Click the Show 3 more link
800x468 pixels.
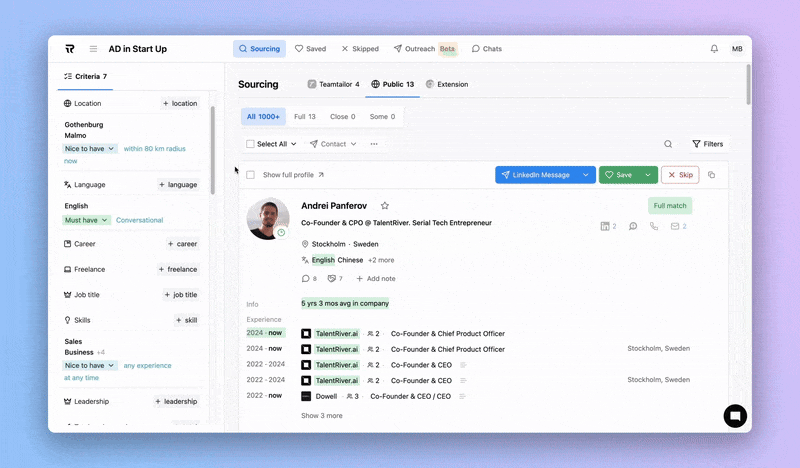pos(322,415)
